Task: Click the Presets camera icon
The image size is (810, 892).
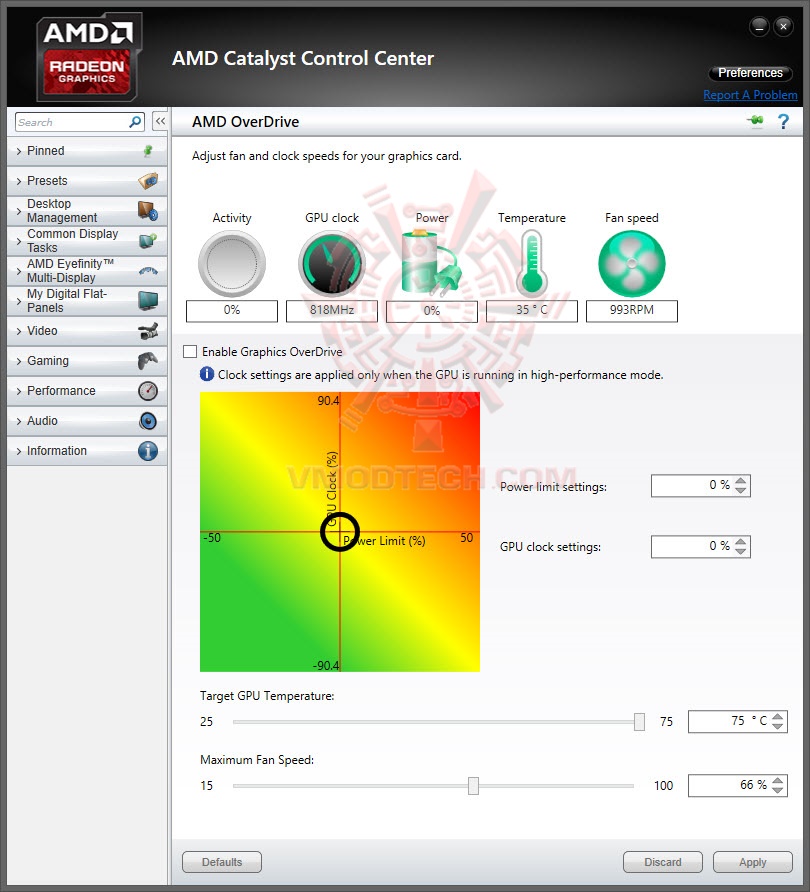Action: (x=148, y=181)
